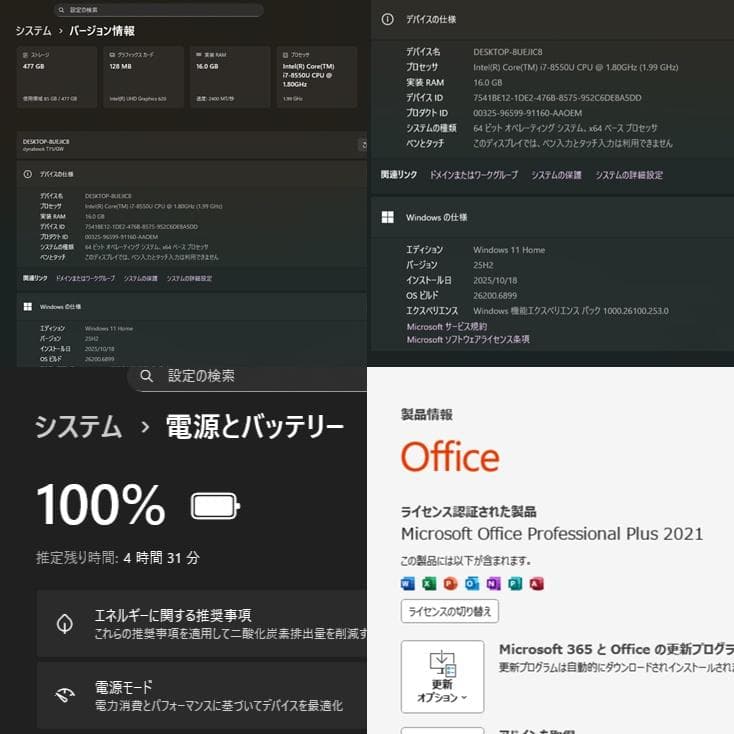Click the OneNote icon in Office product info
Image resolution: width=734 pixels, height=734 pixels.
coord(493,583)
